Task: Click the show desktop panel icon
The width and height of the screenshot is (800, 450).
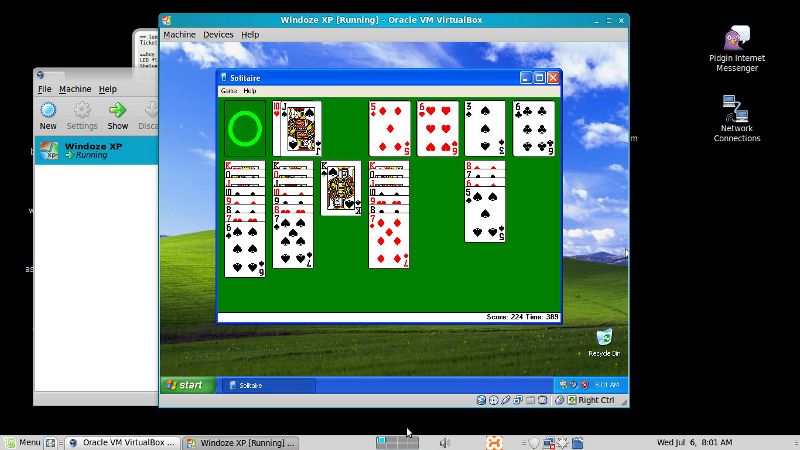Action: (x=50, y=443)
